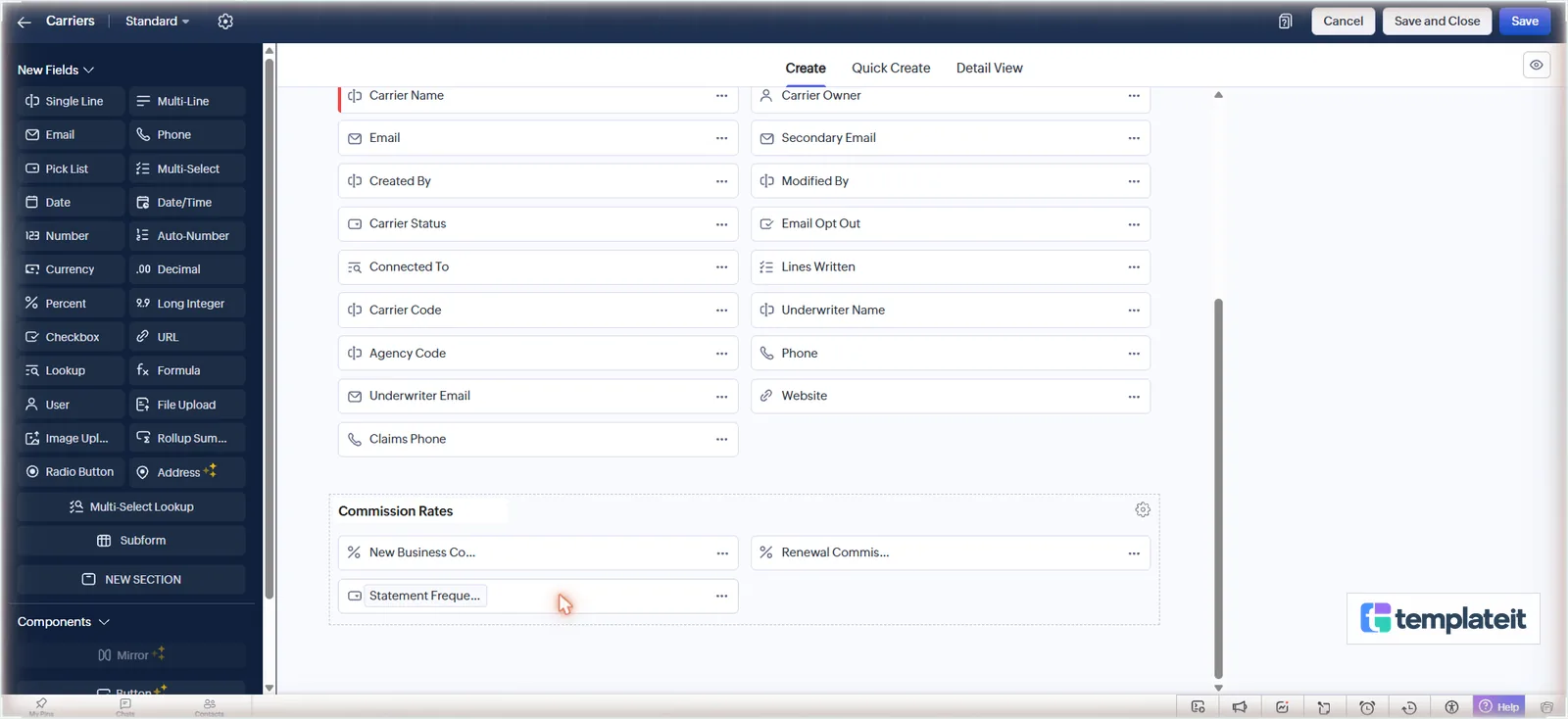Select the Commission Rates section title
This screenshot has width=1568, height=719.
(396, 511)
